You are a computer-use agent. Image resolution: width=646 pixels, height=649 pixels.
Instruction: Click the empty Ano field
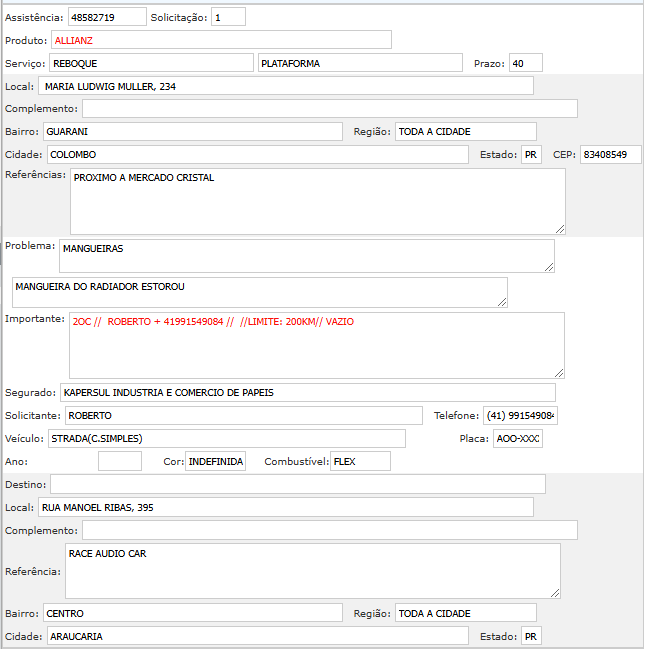pos(120,461)
